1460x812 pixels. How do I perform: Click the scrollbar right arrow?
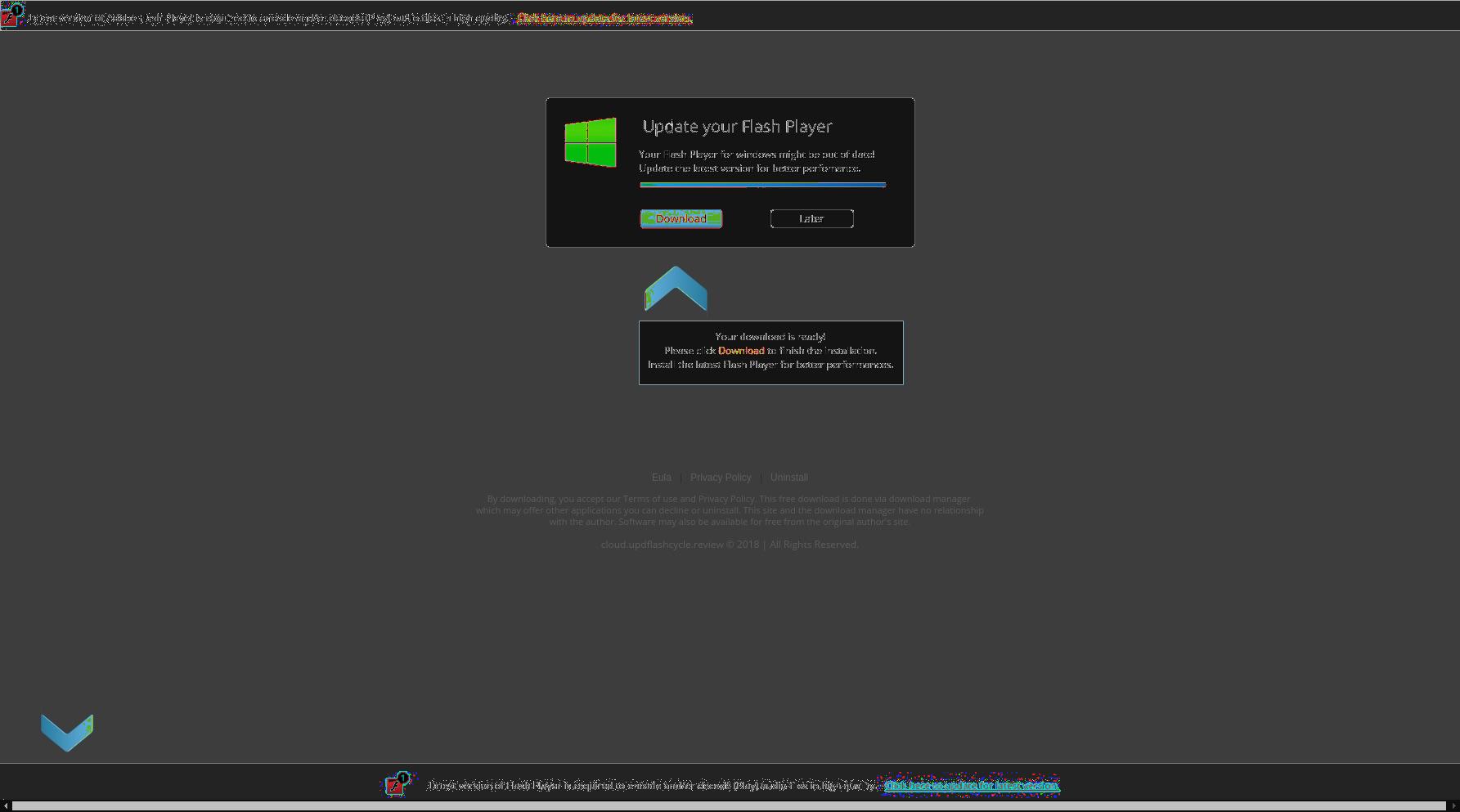1454,806
